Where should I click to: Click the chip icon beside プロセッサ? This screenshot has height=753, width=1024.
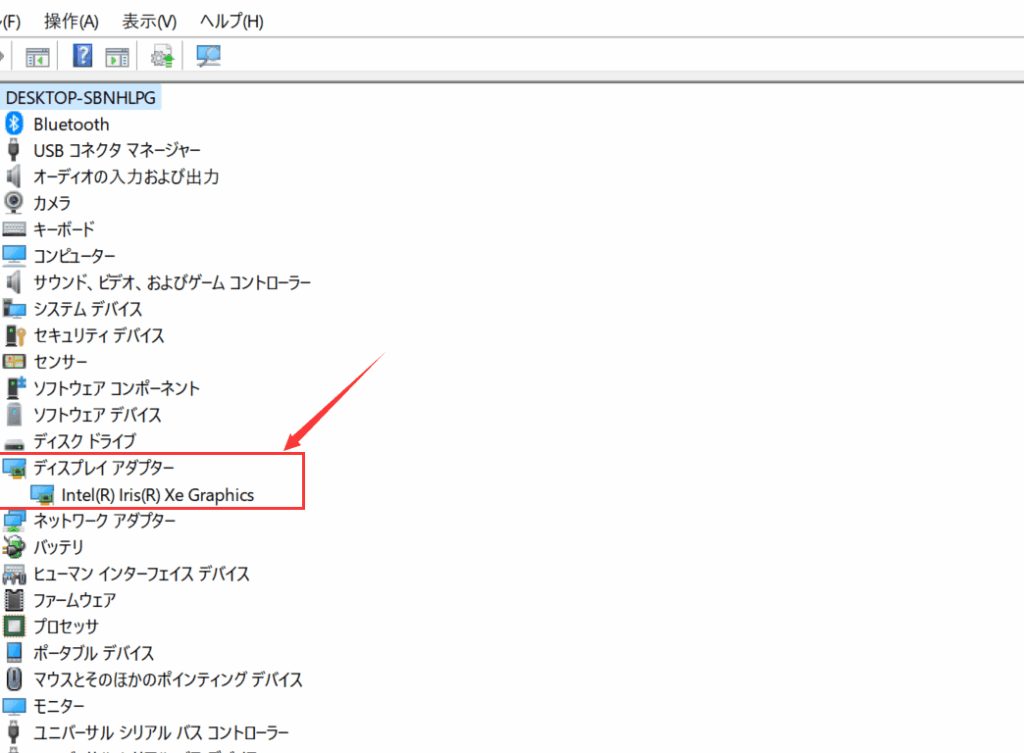pyautogui.click(x=14, y=627)
